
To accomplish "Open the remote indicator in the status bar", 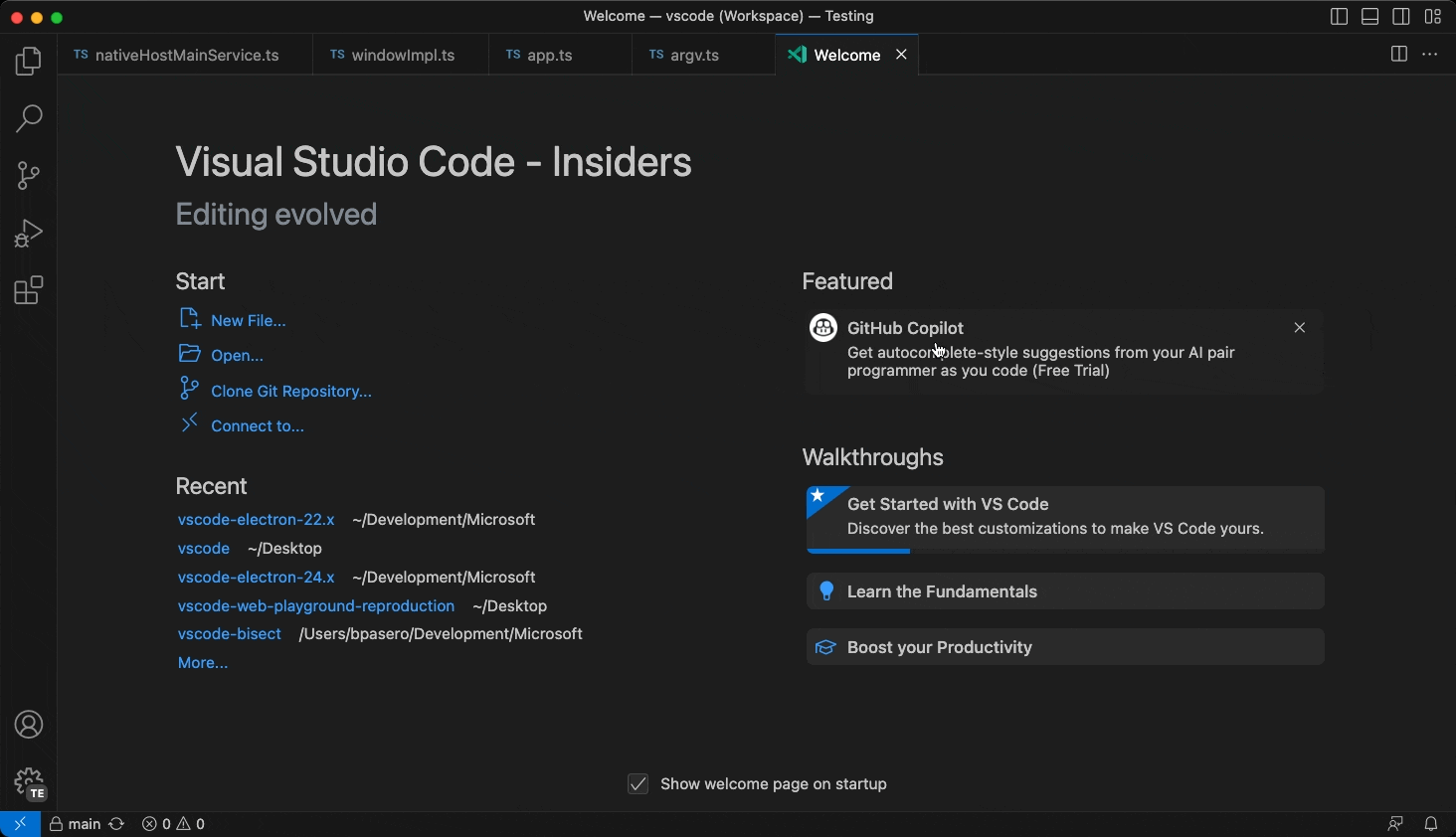I will point(18,824).
